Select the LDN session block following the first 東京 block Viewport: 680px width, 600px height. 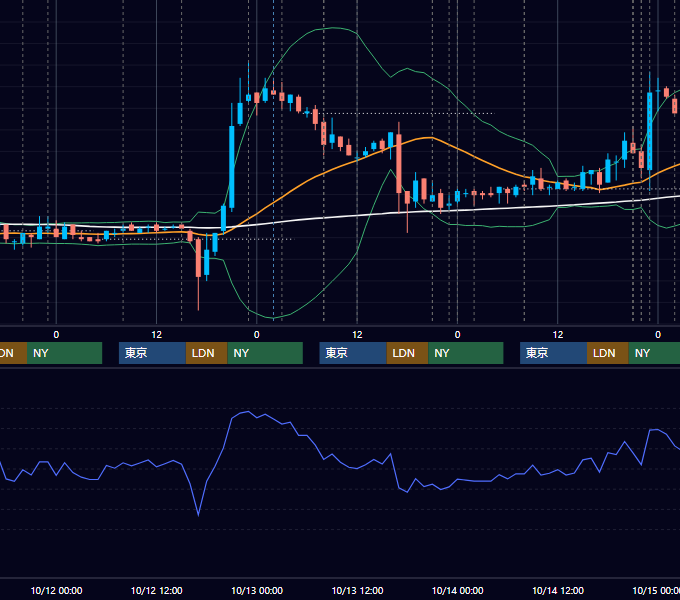pyautogui.click(x=206, y=353)
